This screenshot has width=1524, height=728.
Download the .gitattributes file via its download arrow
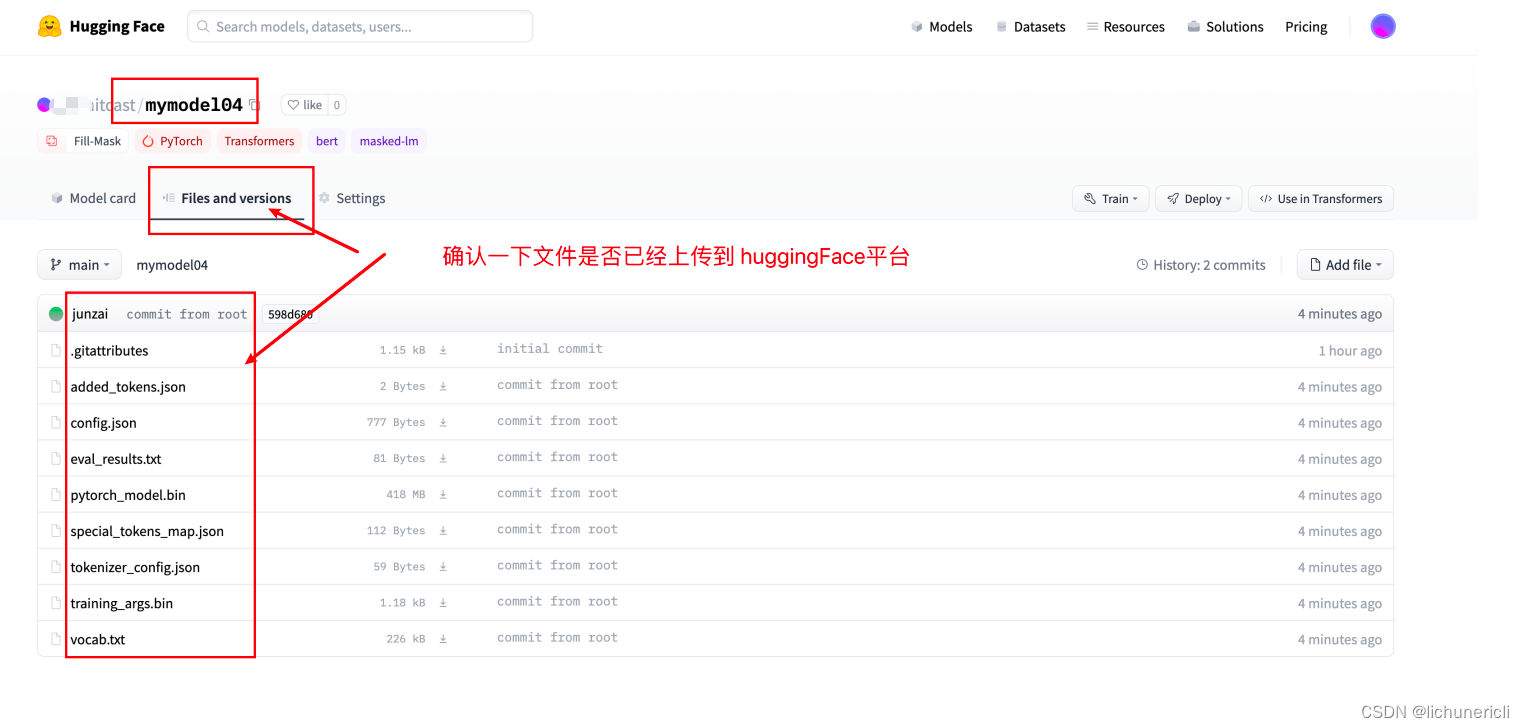[x=443, y=350]
